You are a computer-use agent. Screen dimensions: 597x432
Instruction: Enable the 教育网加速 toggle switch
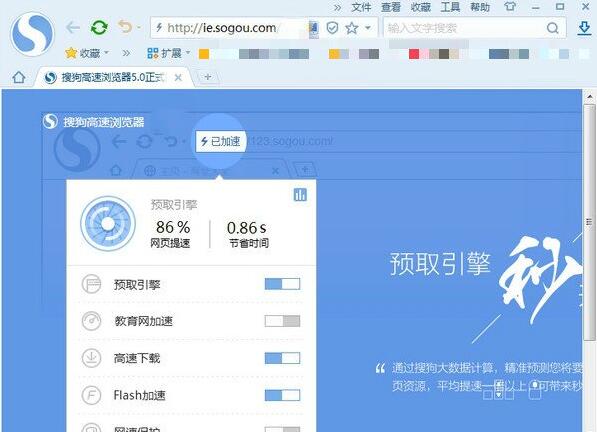pos(282,321)
